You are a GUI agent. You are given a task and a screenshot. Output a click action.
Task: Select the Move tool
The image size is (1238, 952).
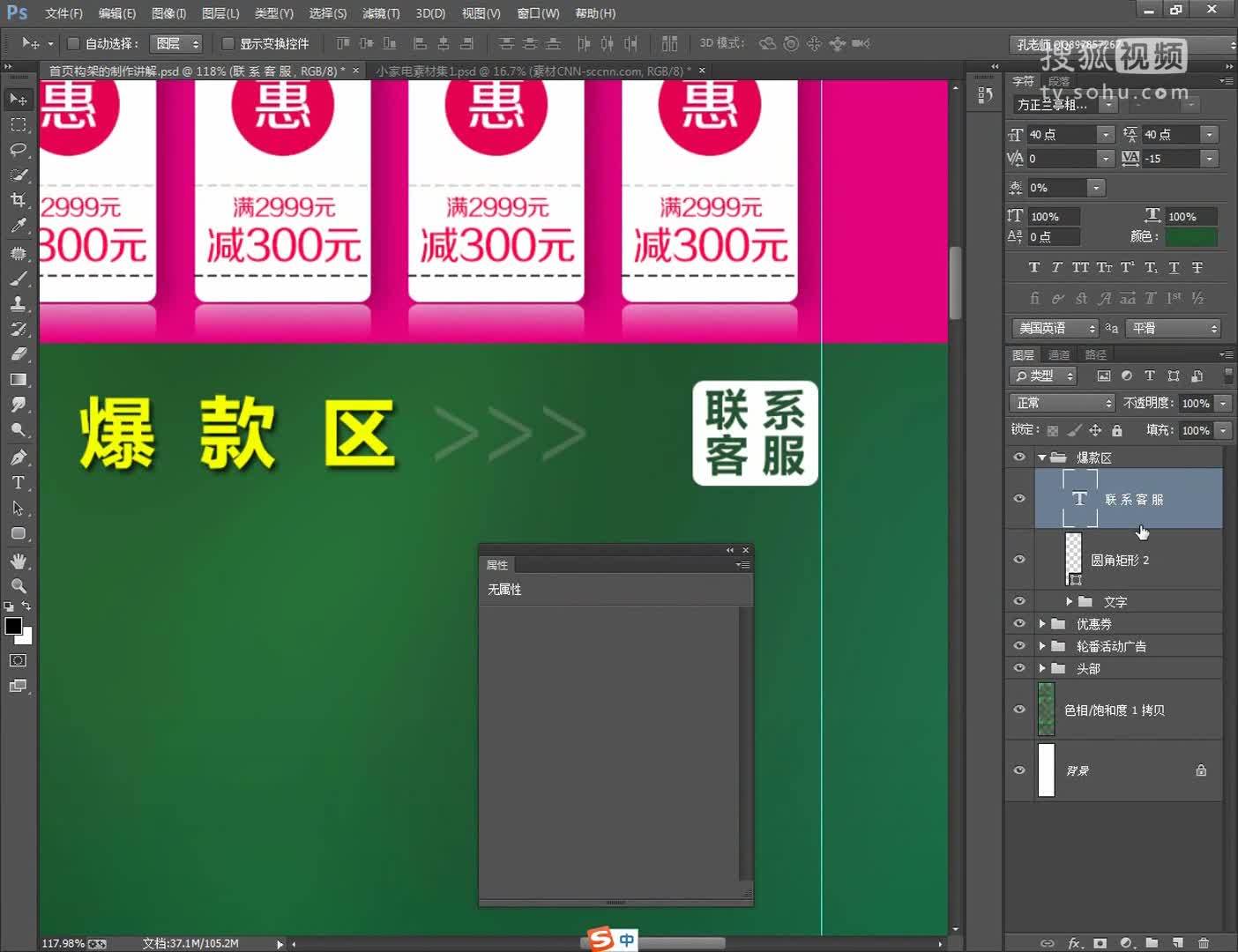click(x=19, y=99)
